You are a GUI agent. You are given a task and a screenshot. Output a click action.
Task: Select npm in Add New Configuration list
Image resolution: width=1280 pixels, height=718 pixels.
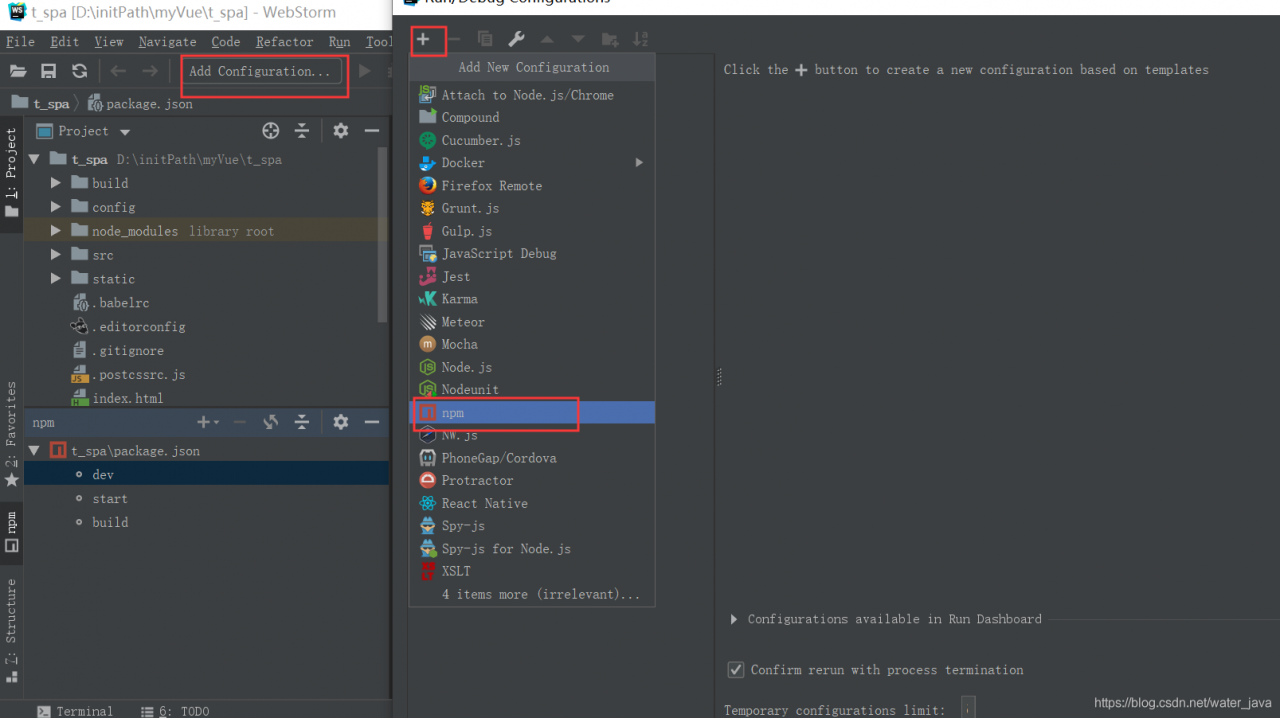click(532, 412)
